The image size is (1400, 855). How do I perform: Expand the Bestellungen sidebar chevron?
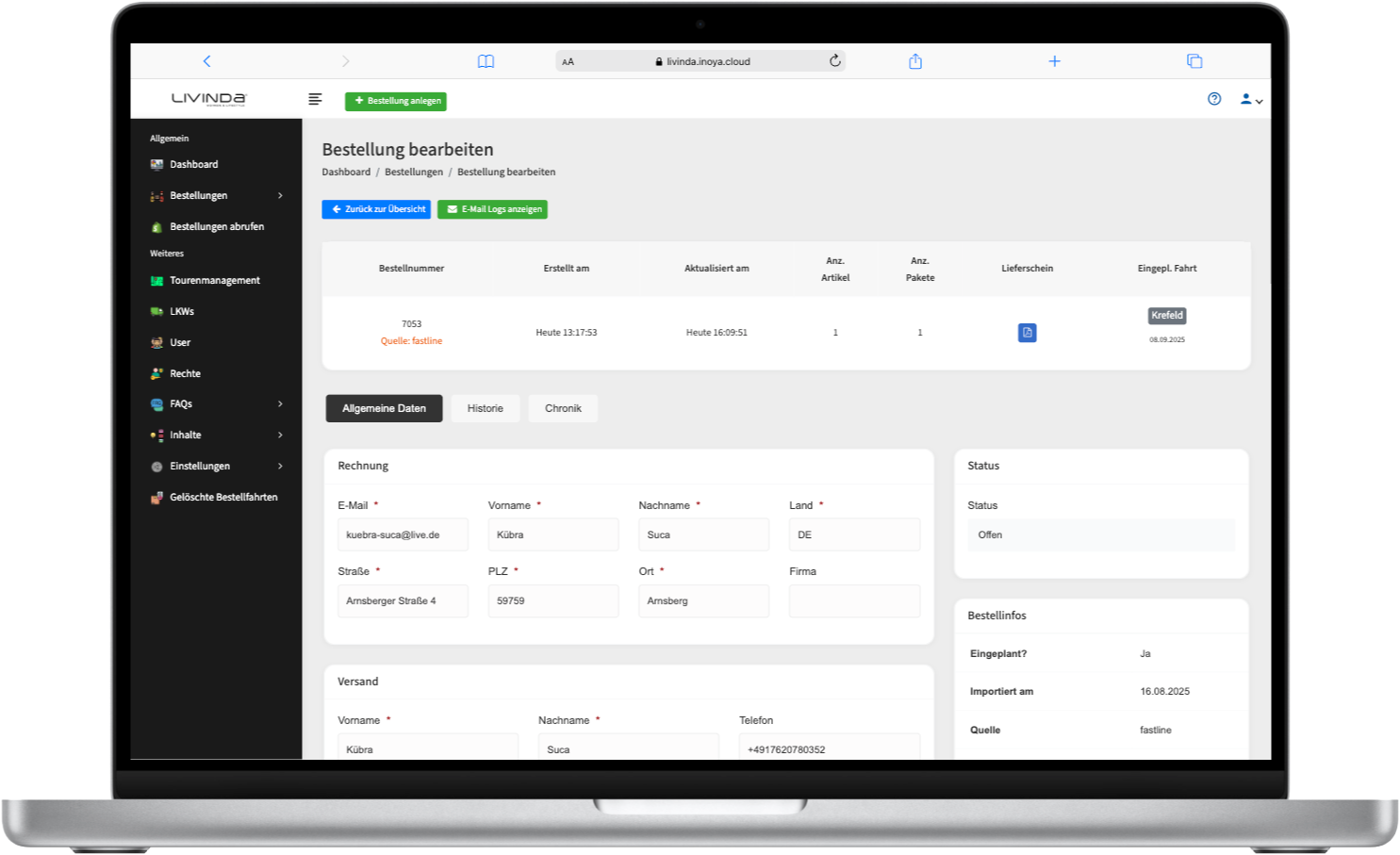pos(280,195)
